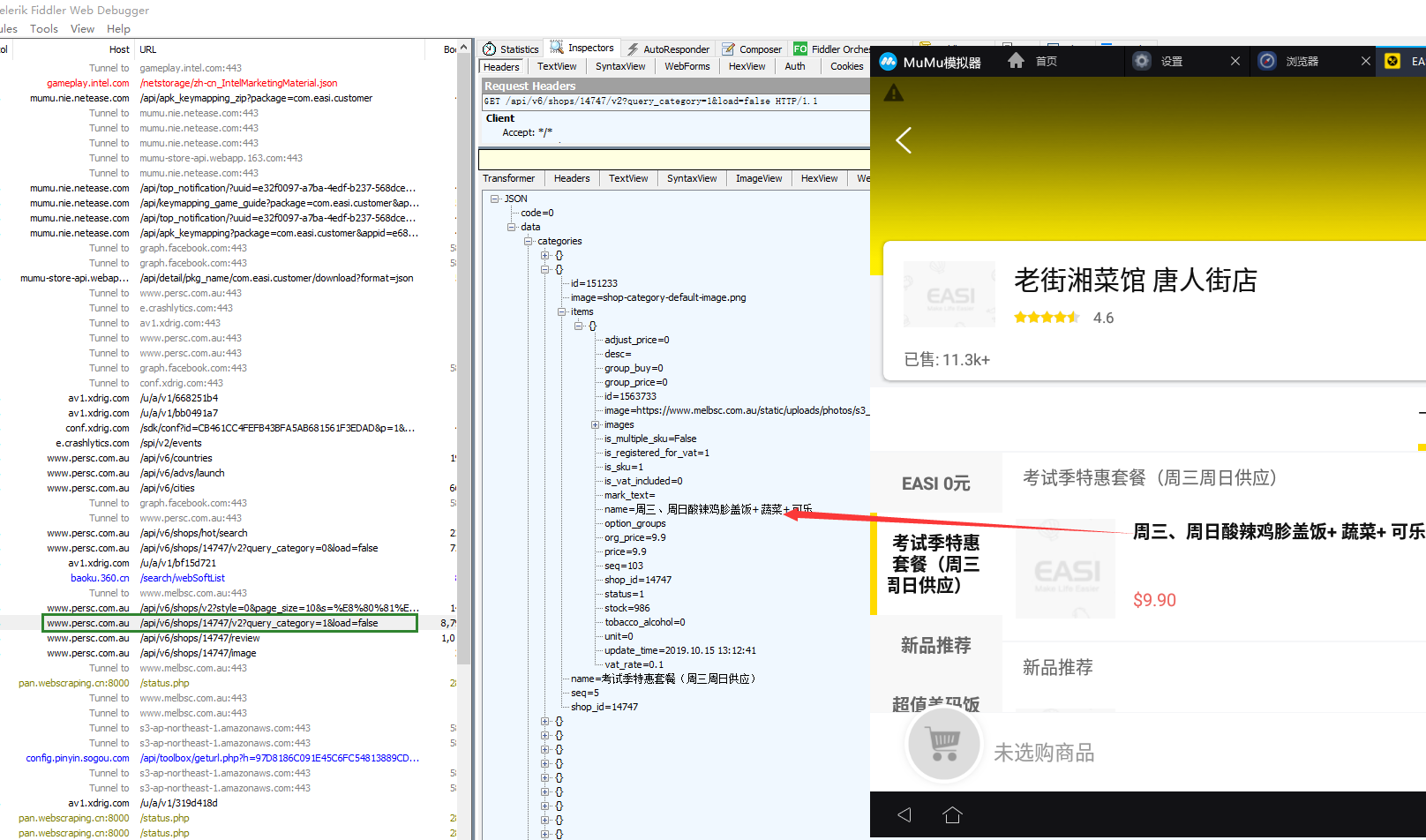Sort sessions by Host column header
Viewport: 1426px width, 840px height.
119,49
